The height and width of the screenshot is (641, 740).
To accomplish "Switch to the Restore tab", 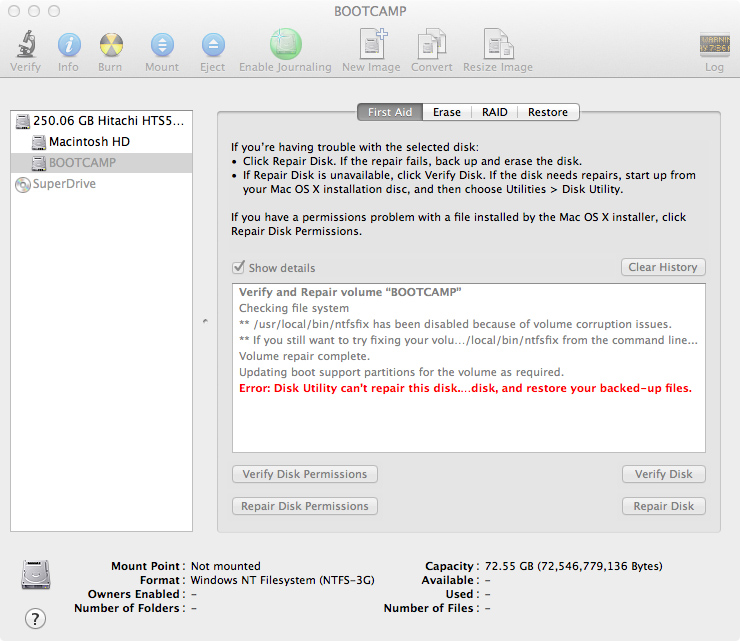I will [x=548, y=112].
